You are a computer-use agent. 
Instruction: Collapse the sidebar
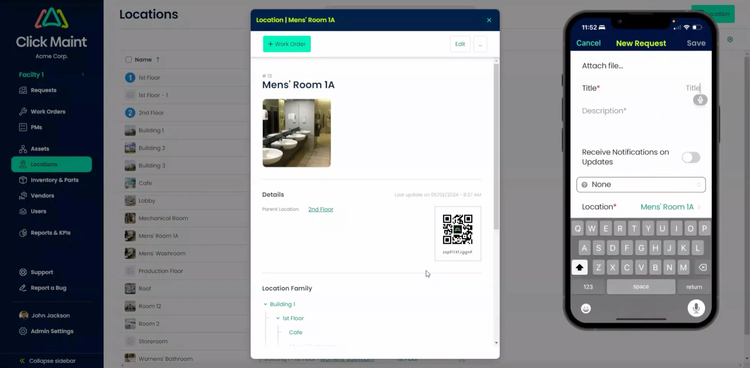47,361
